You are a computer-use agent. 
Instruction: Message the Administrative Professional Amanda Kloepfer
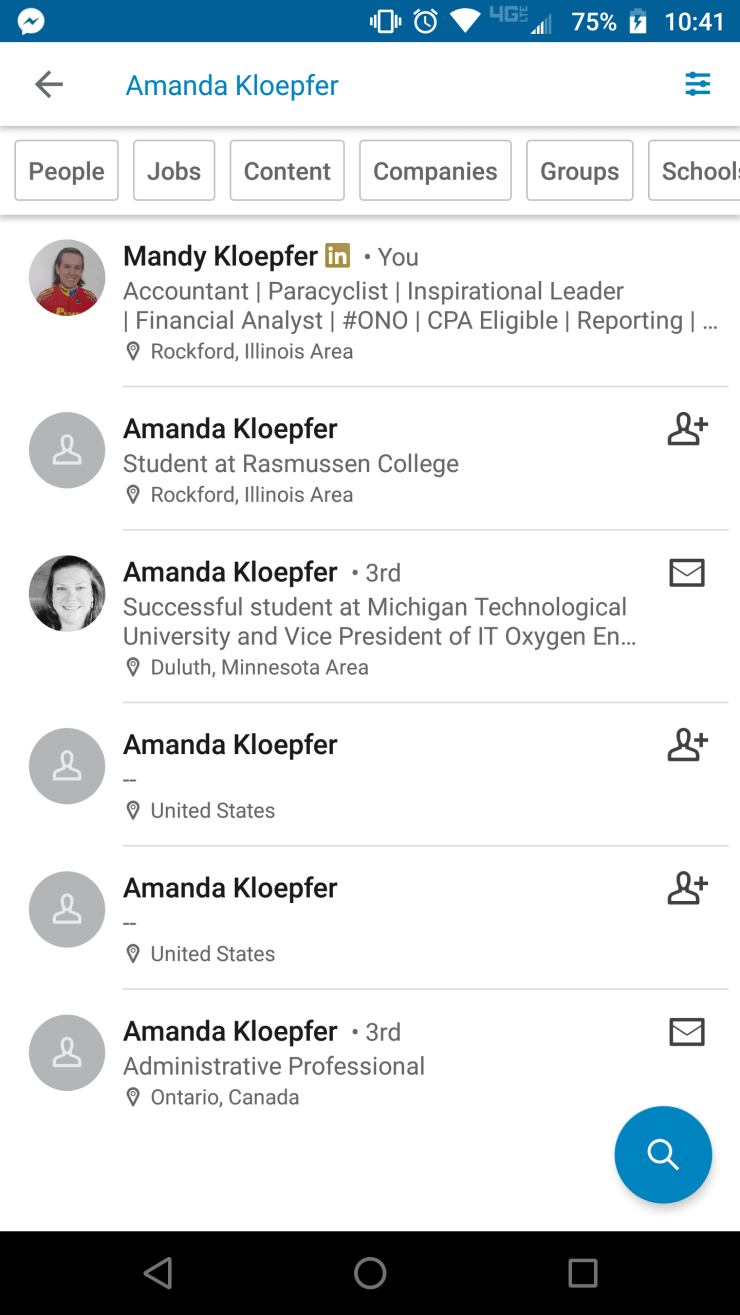(x=687, y=1032)
